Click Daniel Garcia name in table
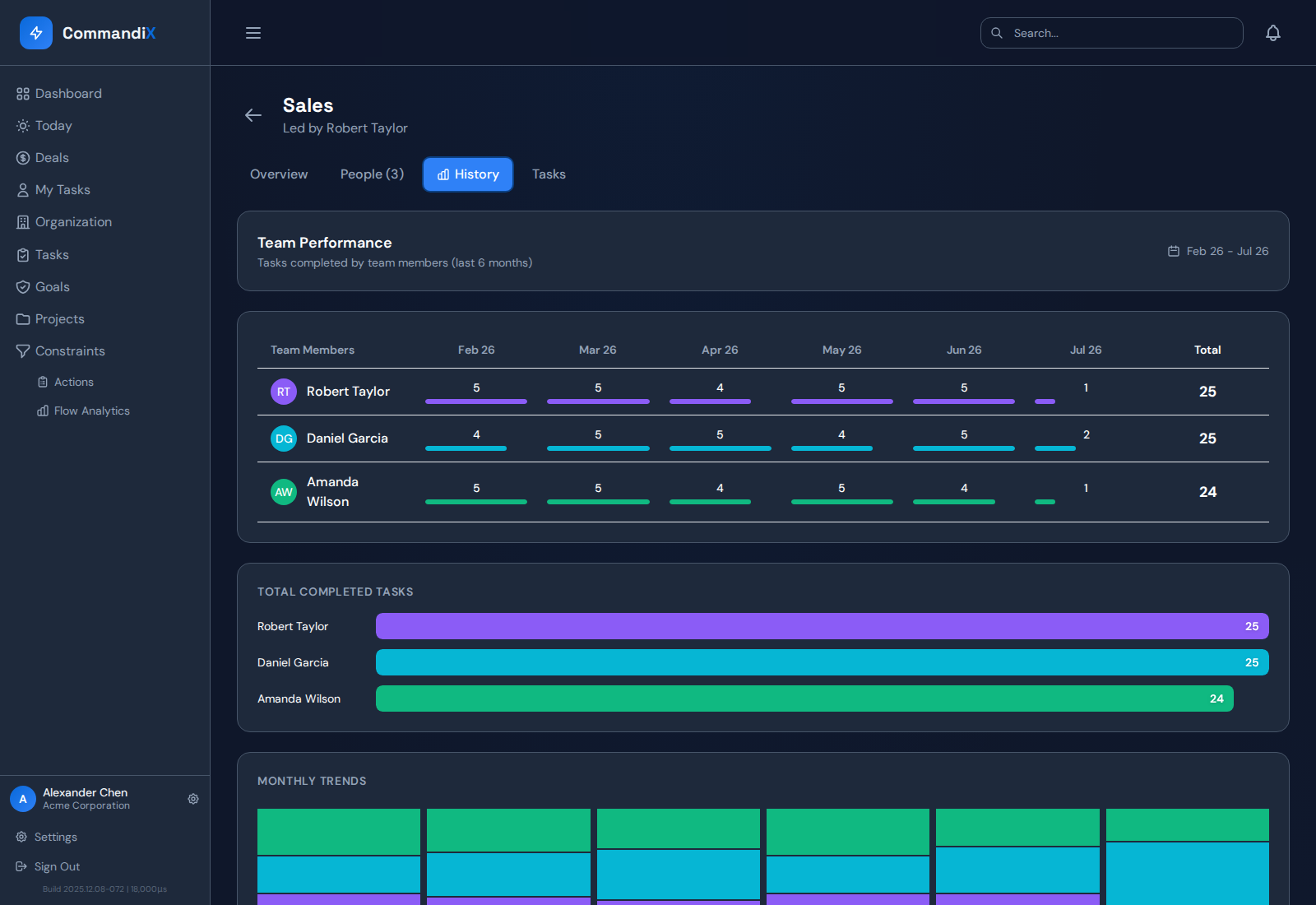1316x905 pixels. 347,439
